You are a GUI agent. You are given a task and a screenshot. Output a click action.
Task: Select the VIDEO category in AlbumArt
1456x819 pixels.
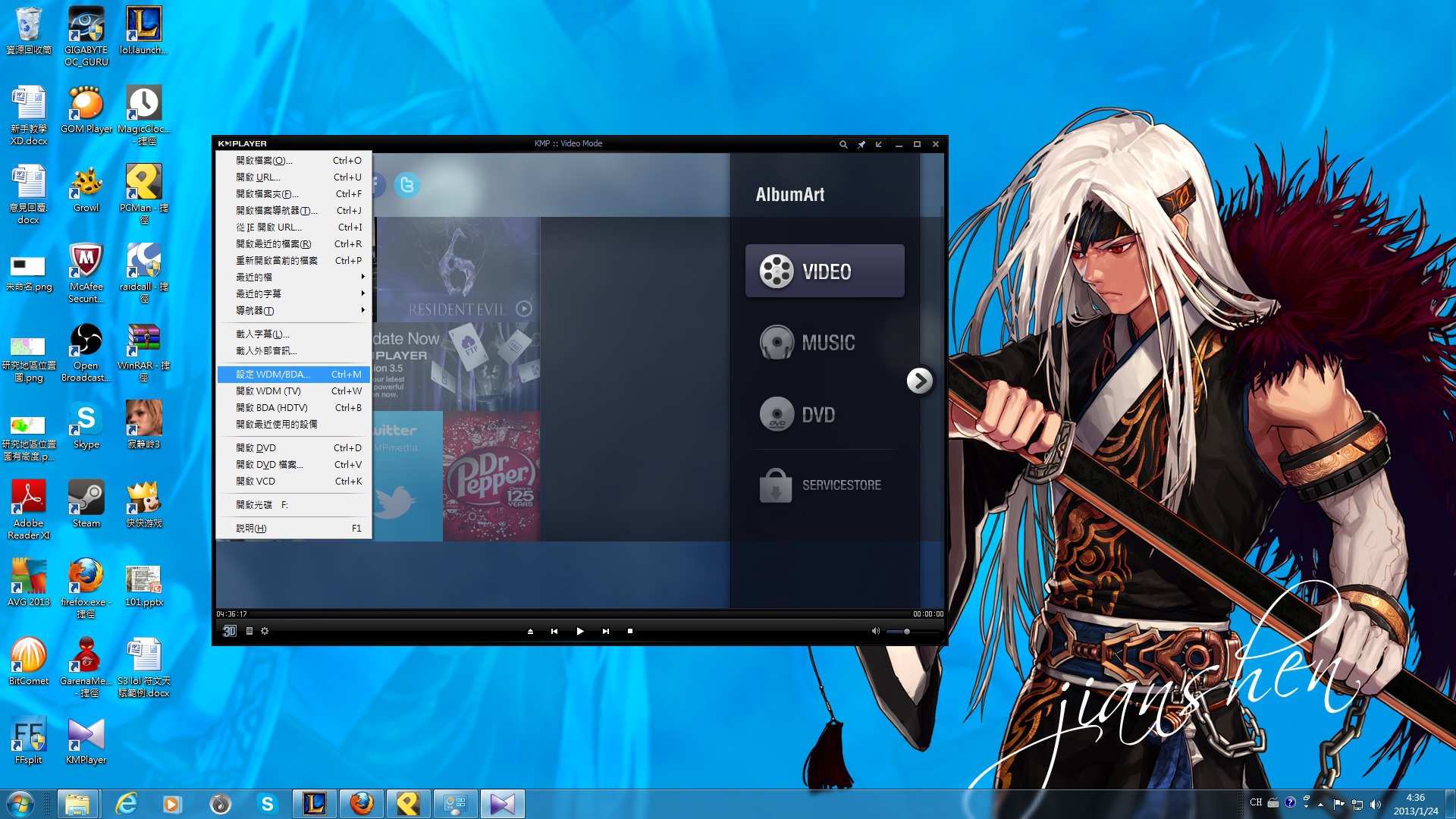click(x=825, y=271)
